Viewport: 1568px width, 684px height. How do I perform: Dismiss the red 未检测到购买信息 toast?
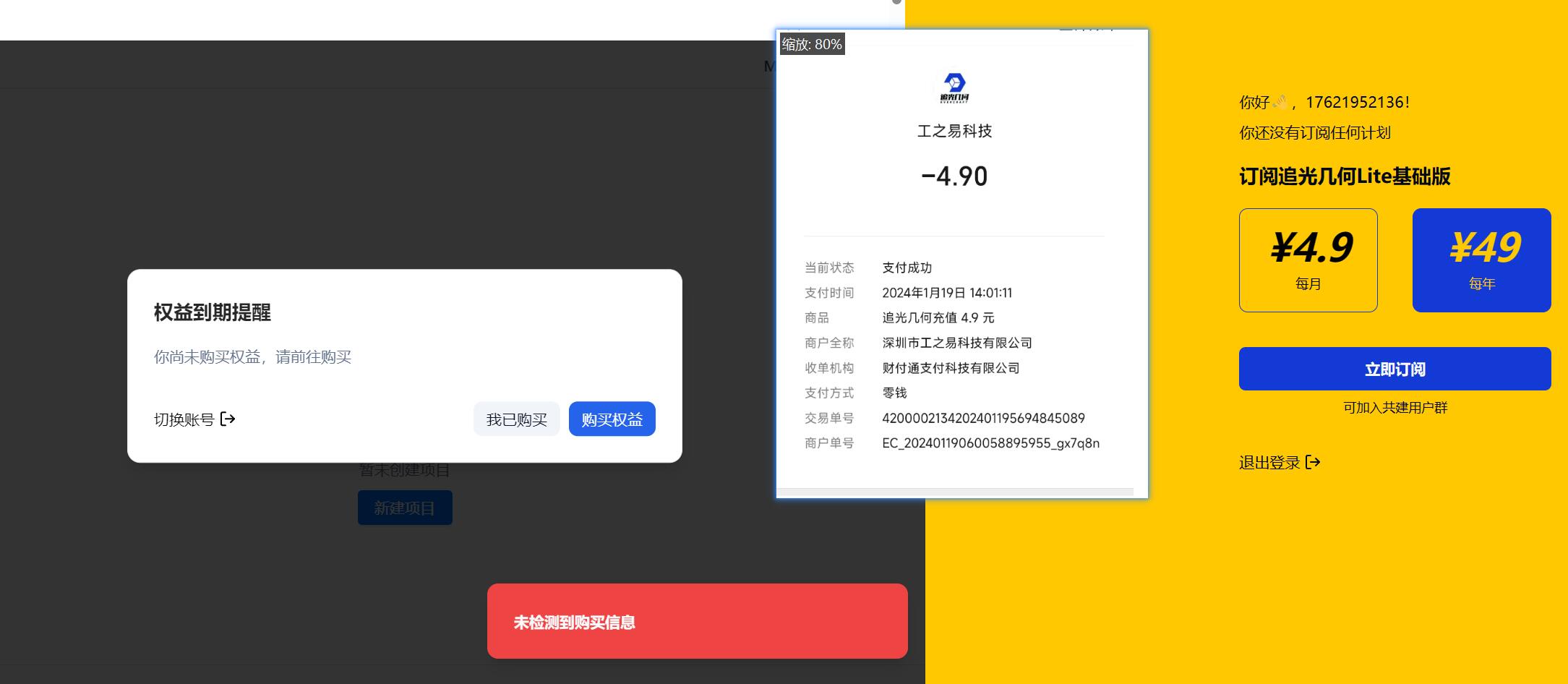pos(697,622)
